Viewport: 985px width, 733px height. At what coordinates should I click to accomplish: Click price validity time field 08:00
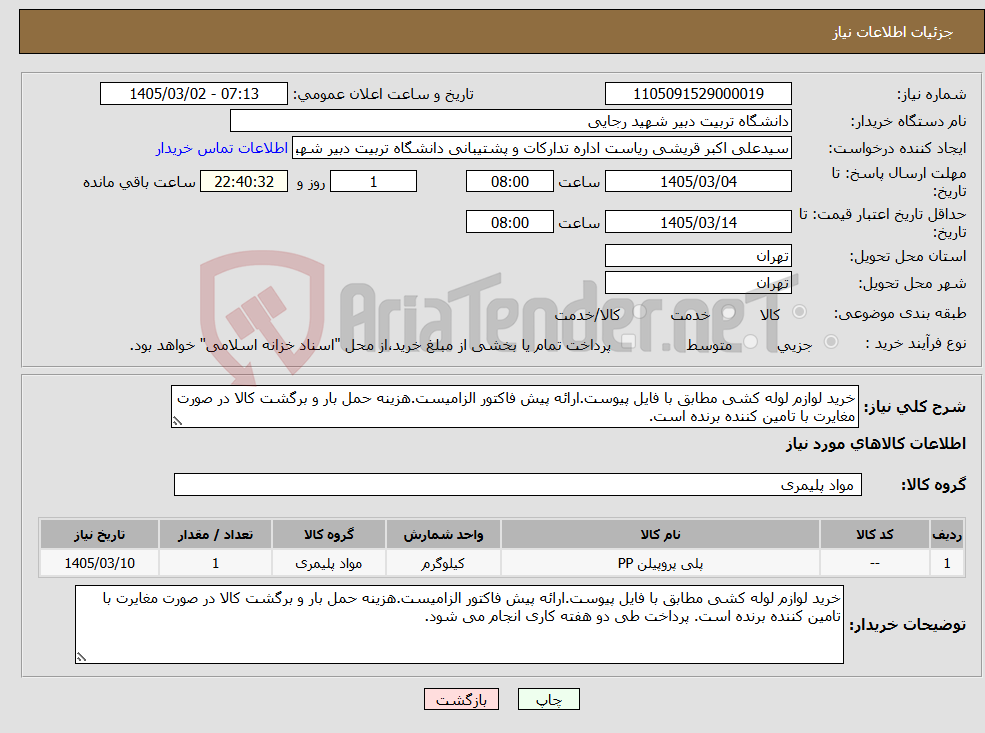click(x=509, y=222)
